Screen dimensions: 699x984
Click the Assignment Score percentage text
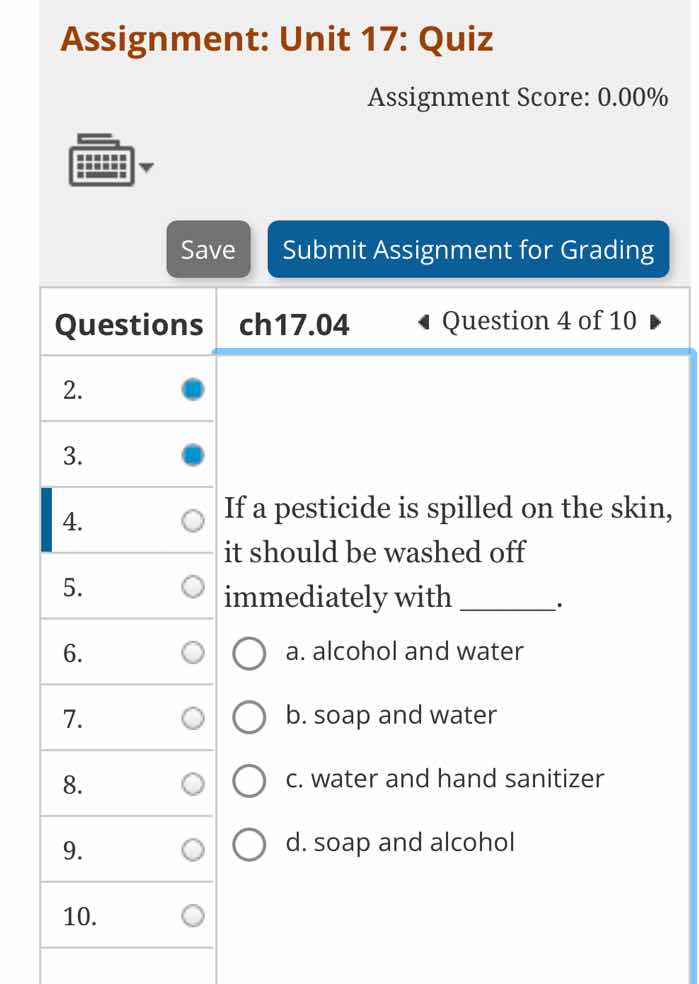click(x=518, y=97)
